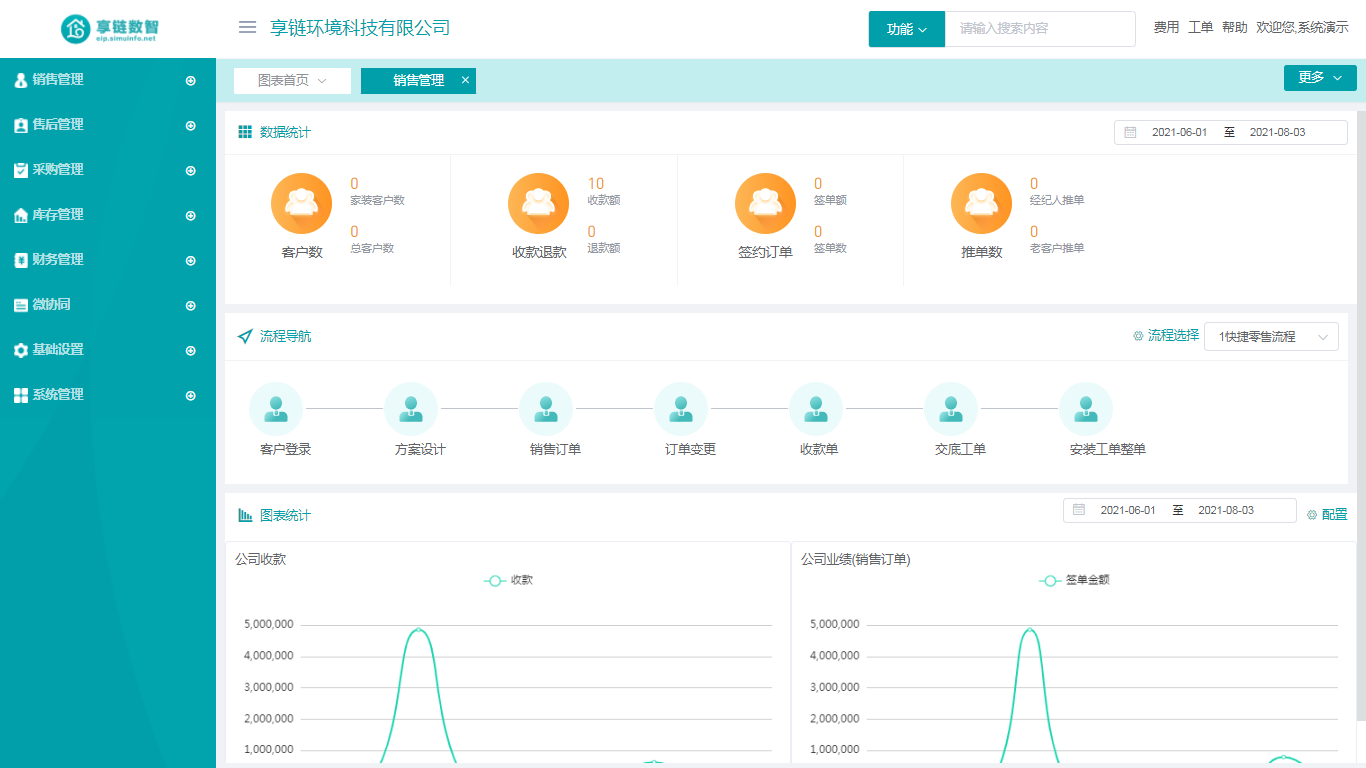Screen dimensions: 1366x768
Task: Click the 推单数 statistics icon
Action: coord(981,204)
